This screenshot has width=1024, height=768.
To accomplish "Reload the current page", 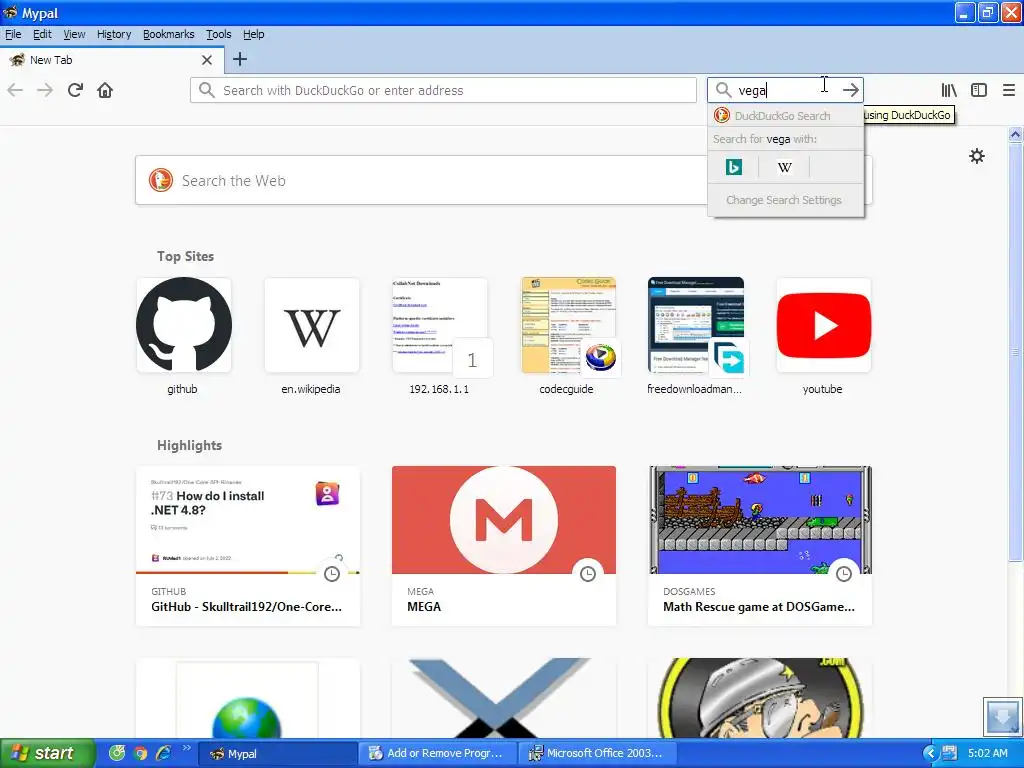I will pos(75,90).
